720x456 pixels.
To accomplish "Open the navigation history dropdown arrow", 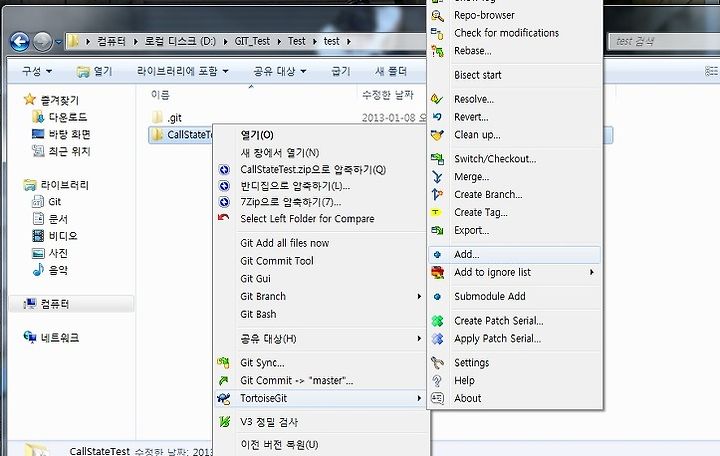I will (58, 42).
